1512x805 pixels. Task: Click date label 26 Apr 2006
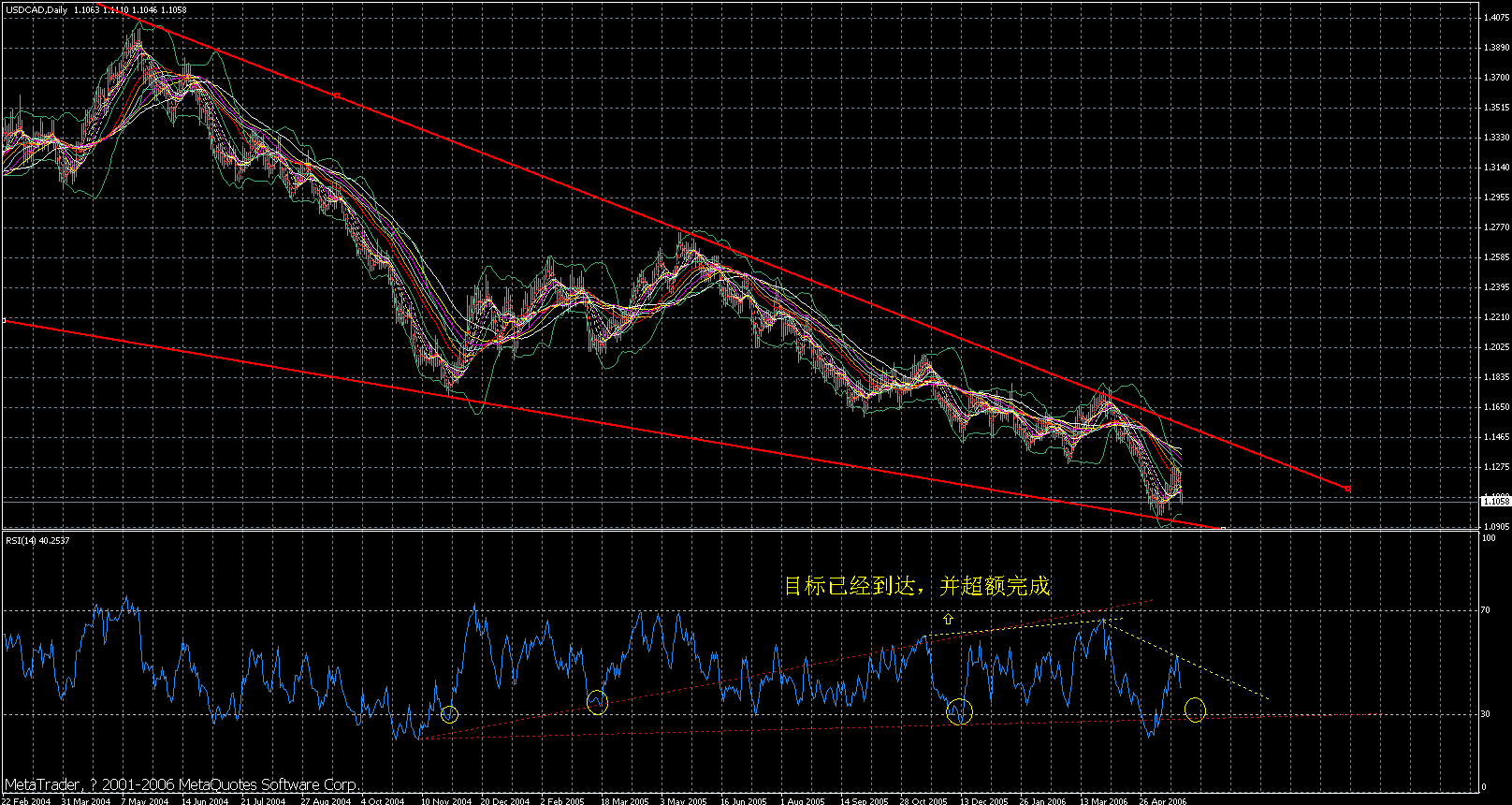(1164, 800)
